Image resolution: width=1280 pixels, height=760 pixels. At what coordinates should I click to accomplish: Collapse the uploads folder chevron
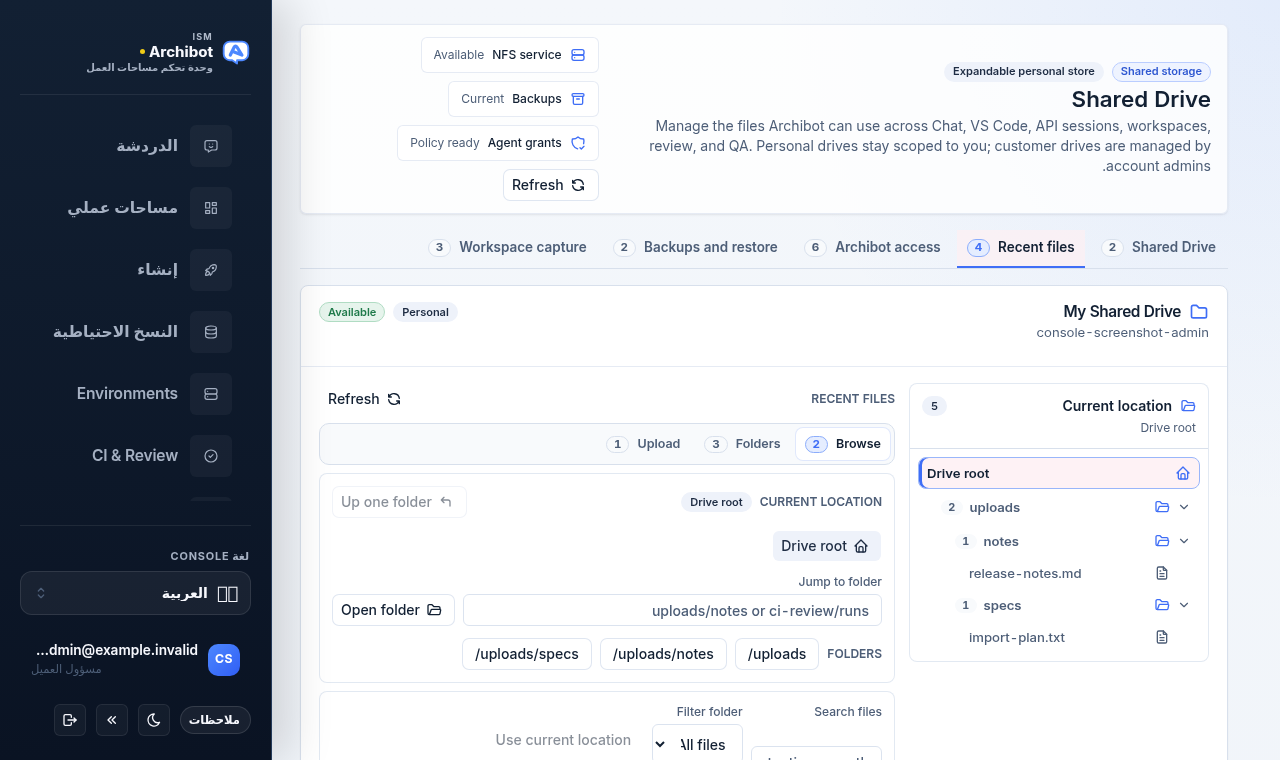pyautogui.click(x=1184, y=507)
